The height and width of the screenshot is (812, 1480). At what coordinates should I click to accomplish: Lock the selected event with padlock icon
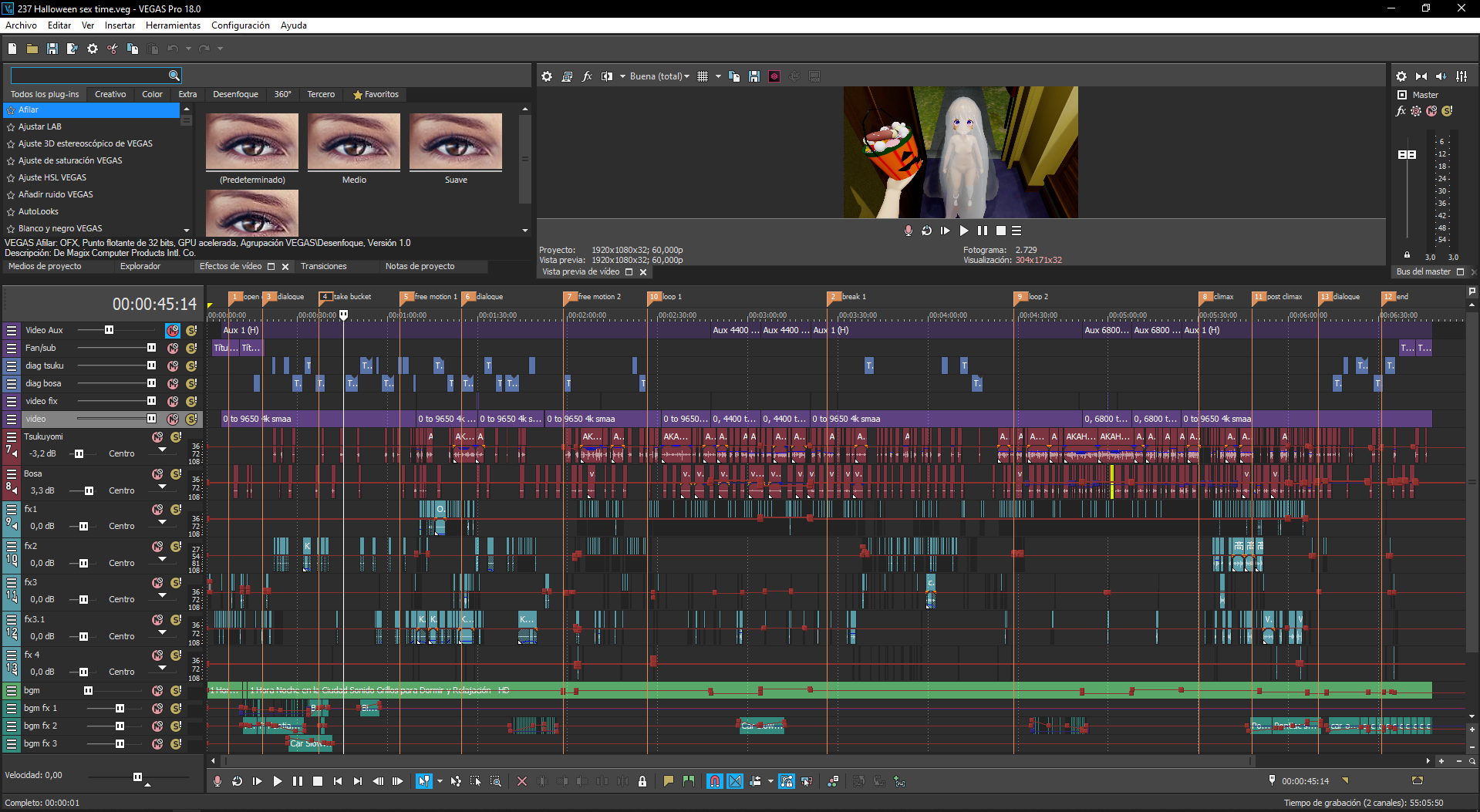[642, 781]
